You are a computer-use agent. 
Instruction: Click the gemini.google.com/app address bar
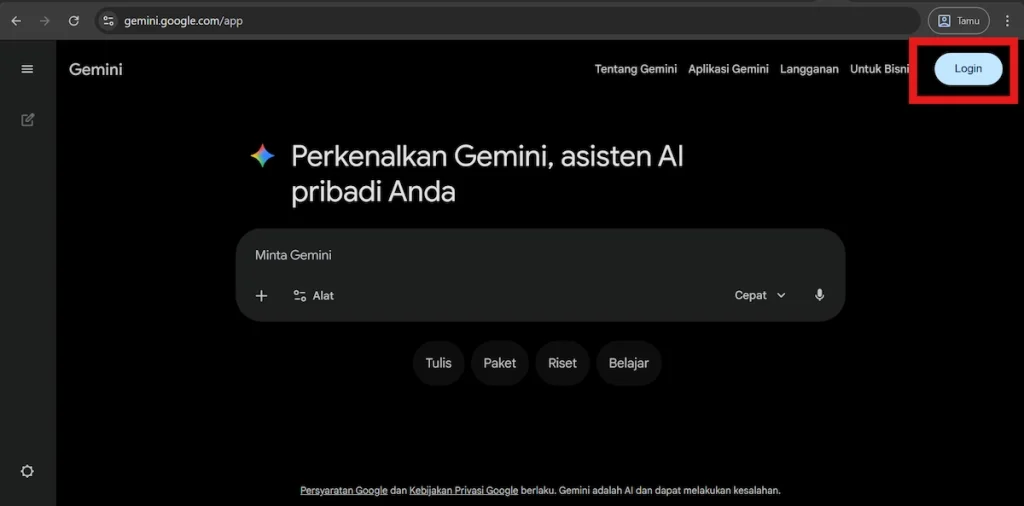click(x=509, y=21)
